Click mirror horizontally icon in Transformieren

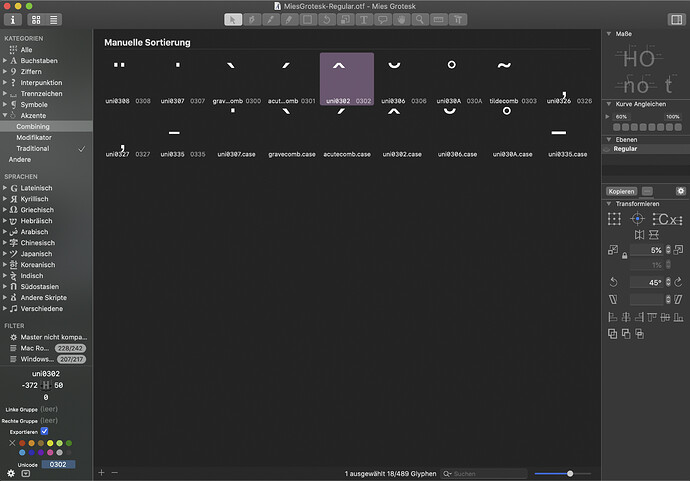[639, 235]
